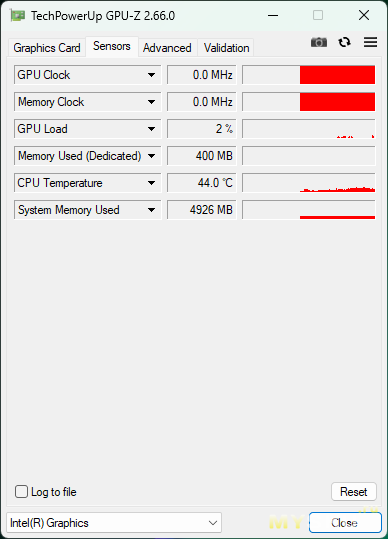The image size is (388, 539).
Task: Open the Memory Clock sensor dropdown
Action: point(151,102)
